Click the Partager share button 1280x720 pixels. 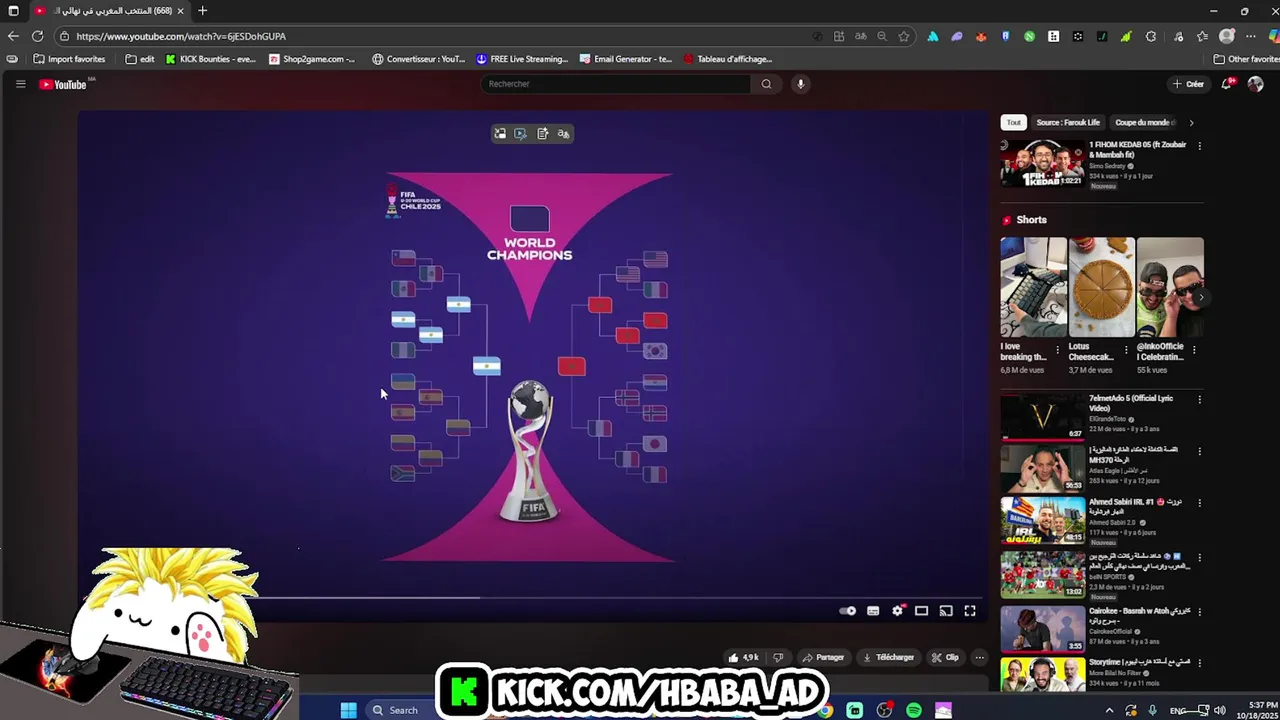pos(824,657)
